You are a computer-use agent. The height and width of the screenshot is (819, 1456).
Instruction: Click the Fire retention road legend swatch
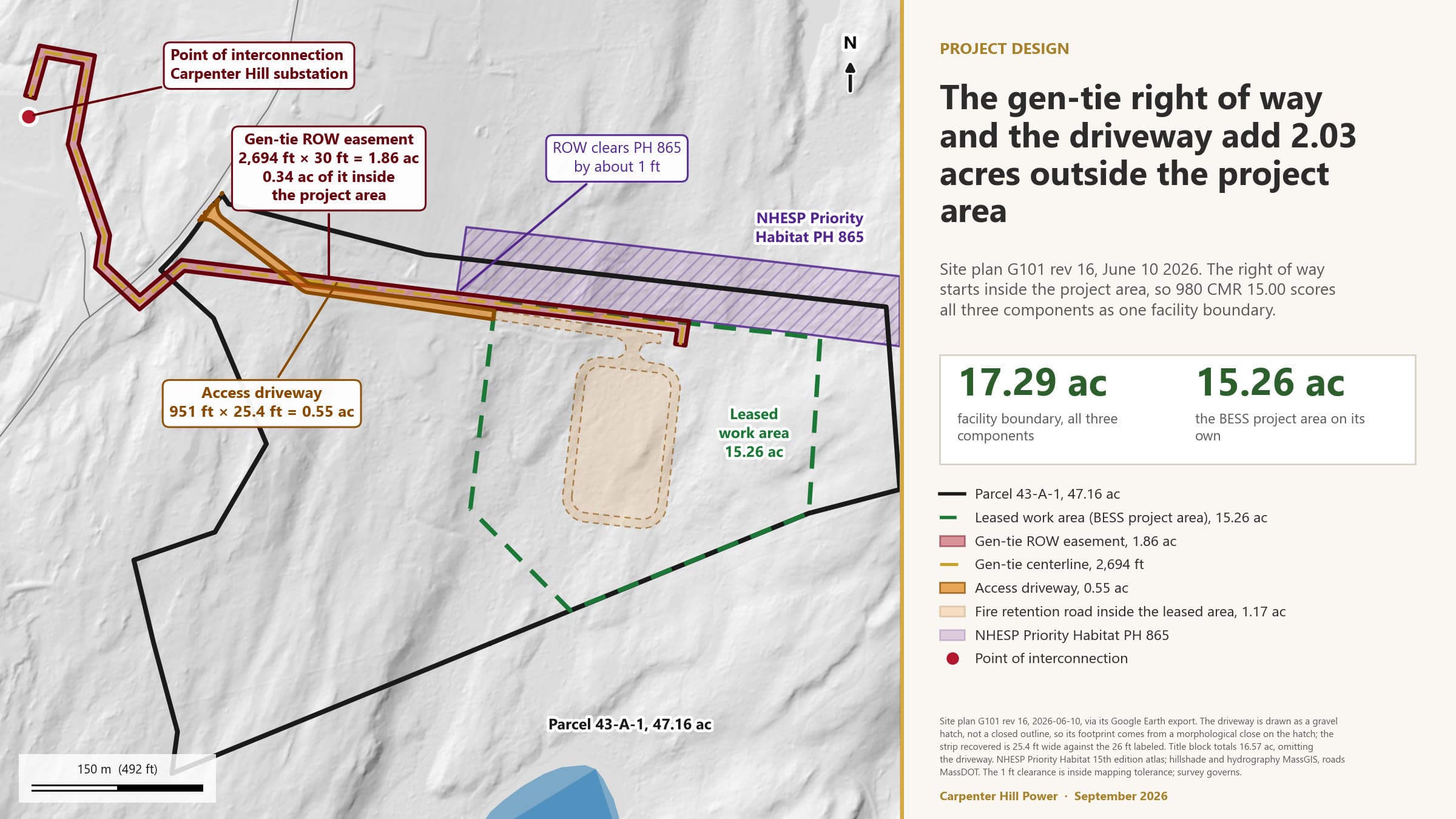coord(952,612)
